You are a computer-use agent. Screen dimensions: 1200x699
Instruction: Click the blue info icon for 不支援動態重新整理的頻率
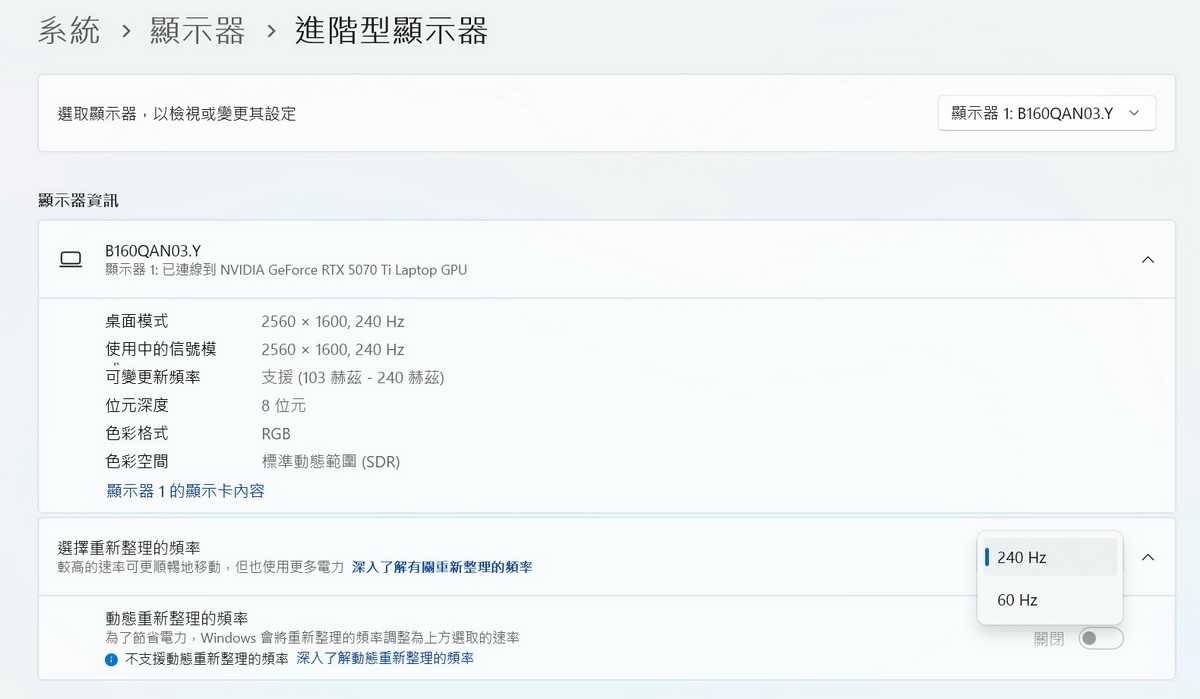[x=112, y=659]
